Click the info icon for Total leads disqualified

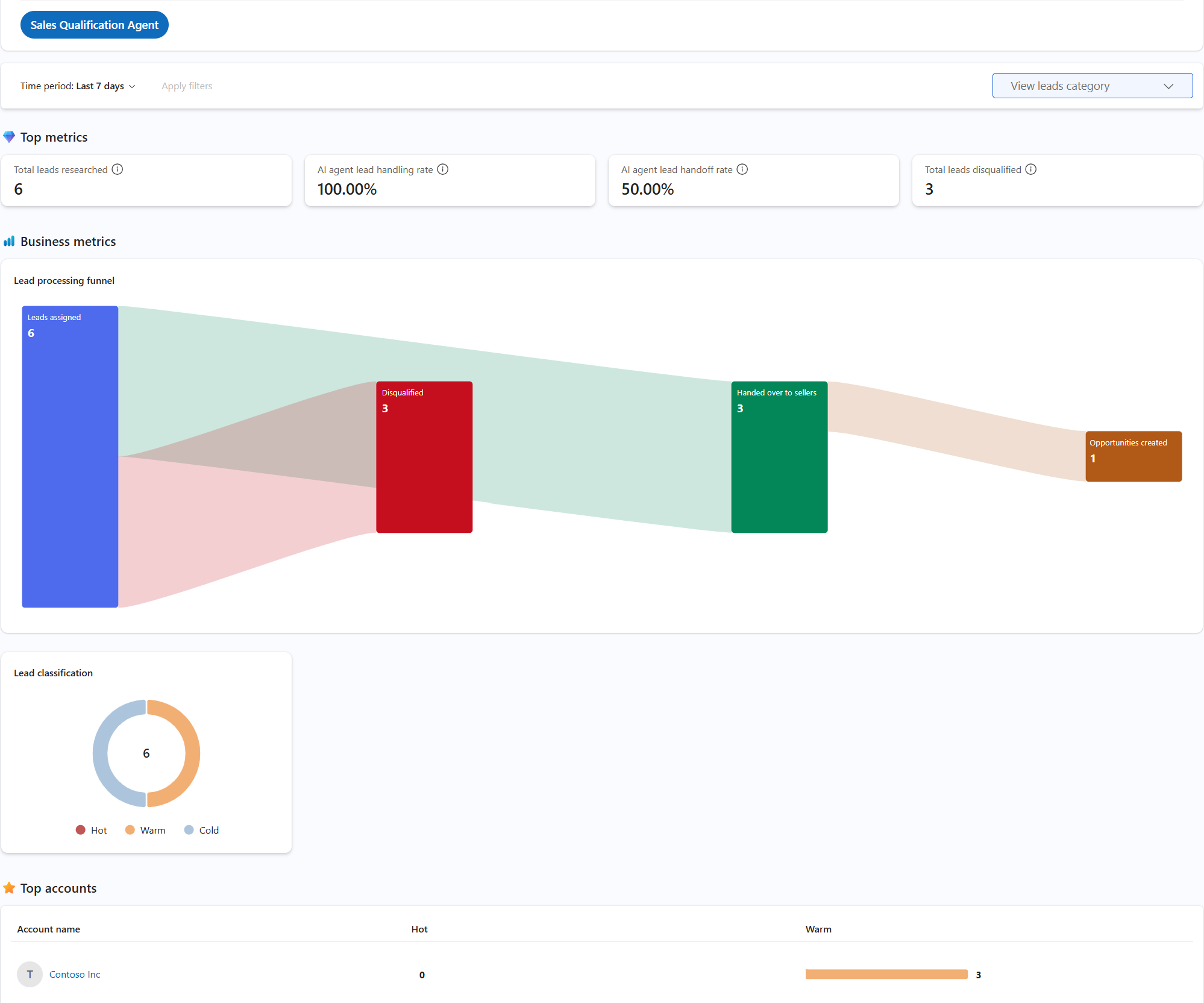pyautogui.click(x=1030, y=169)
